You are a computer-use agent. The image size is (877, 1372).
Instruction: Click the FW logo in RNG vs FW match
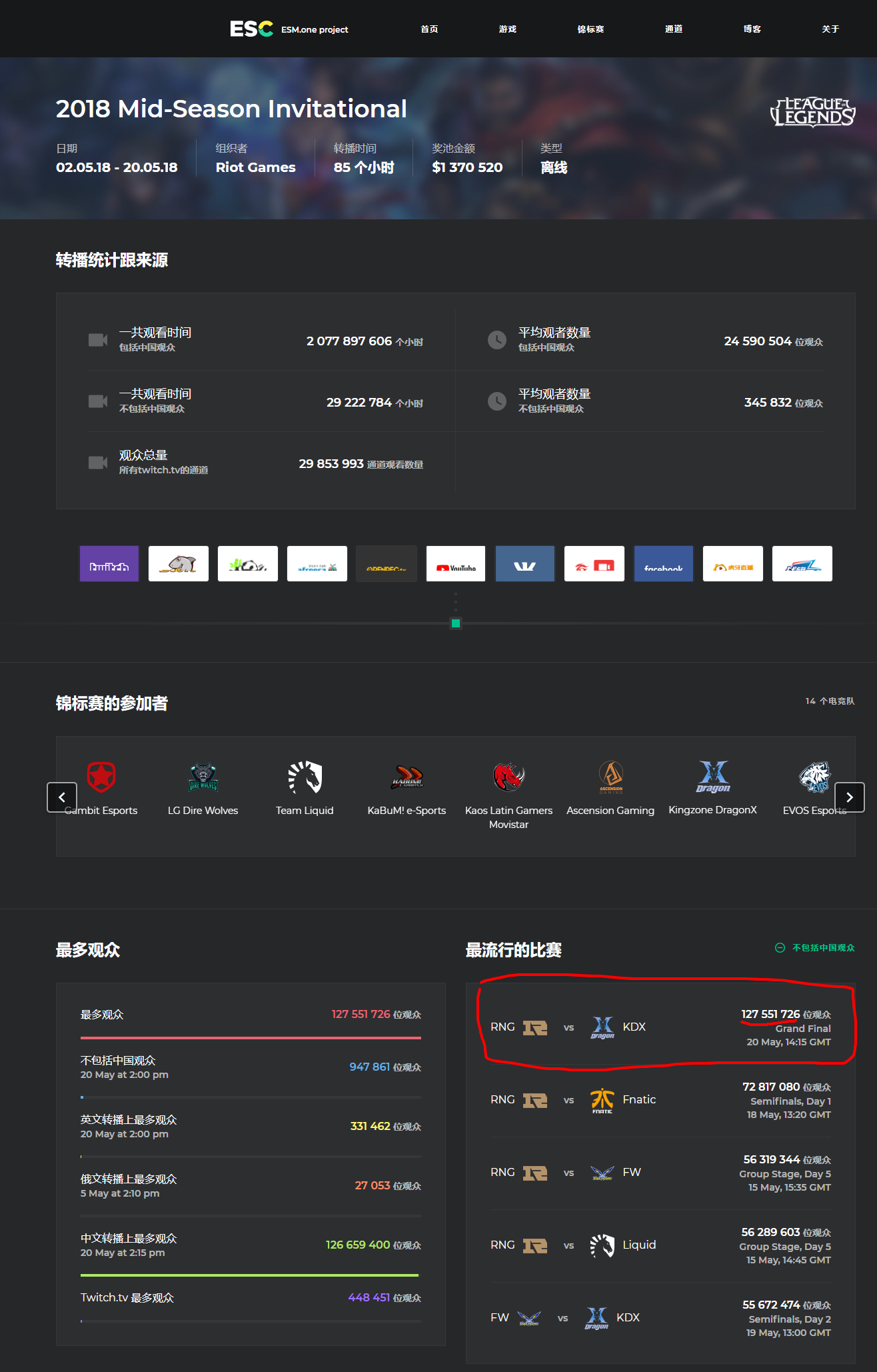(602, 1173)
